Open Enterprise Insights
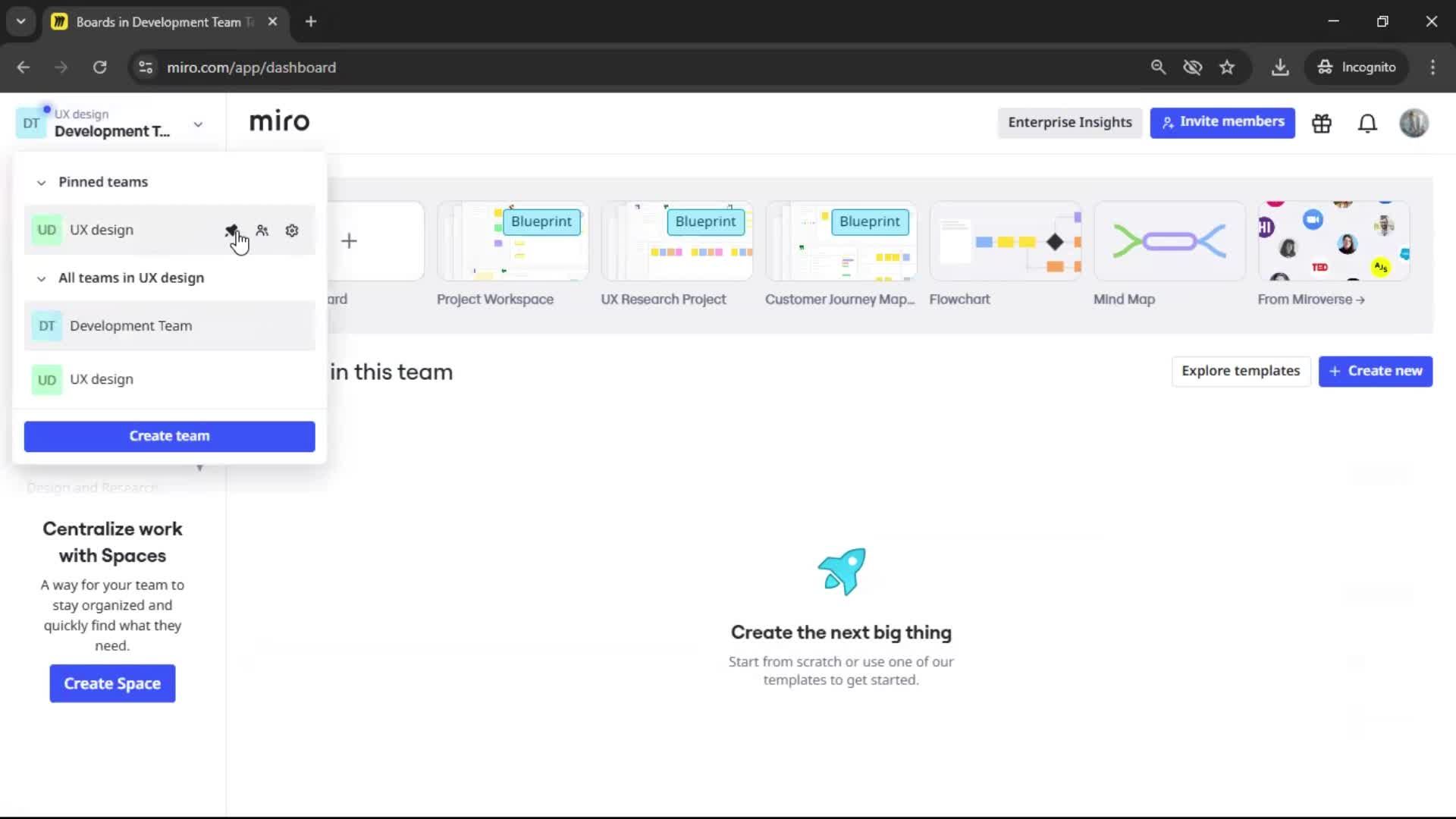The image size is (1456, 819). (1069, 122)
